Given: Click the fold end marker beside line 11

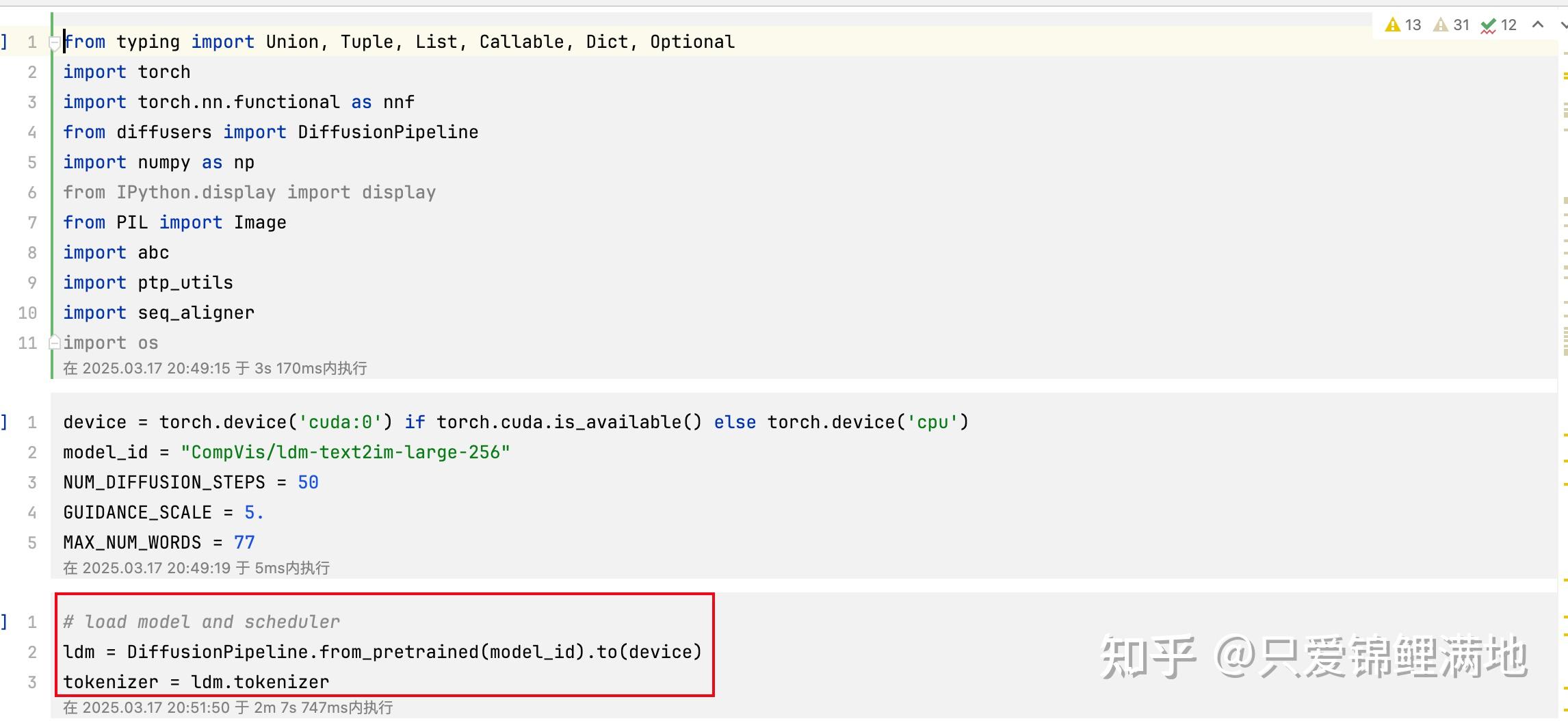Looking at the screenshot, I should click(55, 342).
